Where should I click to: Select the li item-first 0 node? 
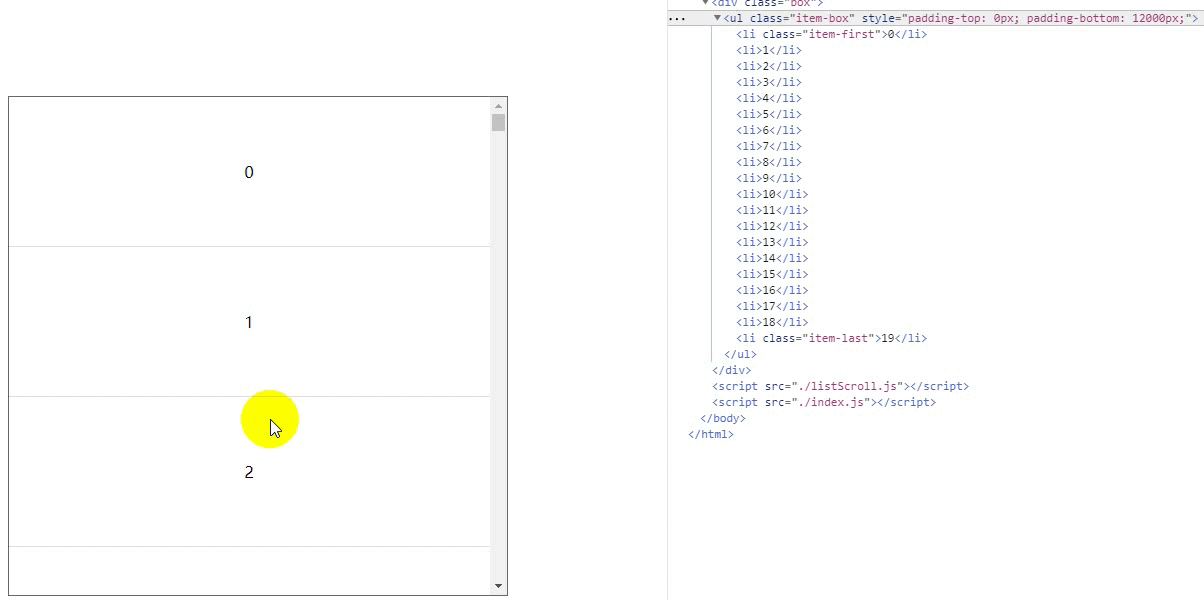[x=831, y=34]
